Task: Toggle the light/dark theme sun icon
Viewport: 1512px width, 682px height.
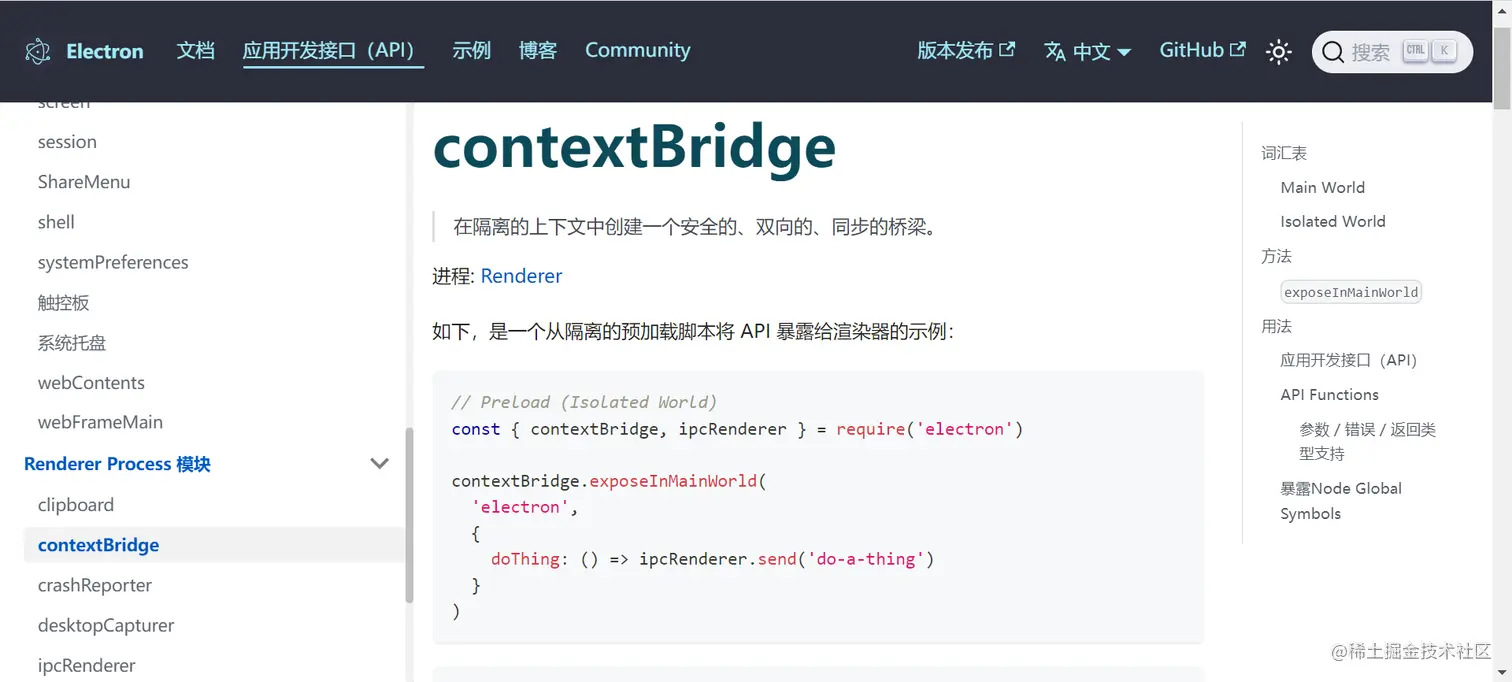Action: 1278,52
